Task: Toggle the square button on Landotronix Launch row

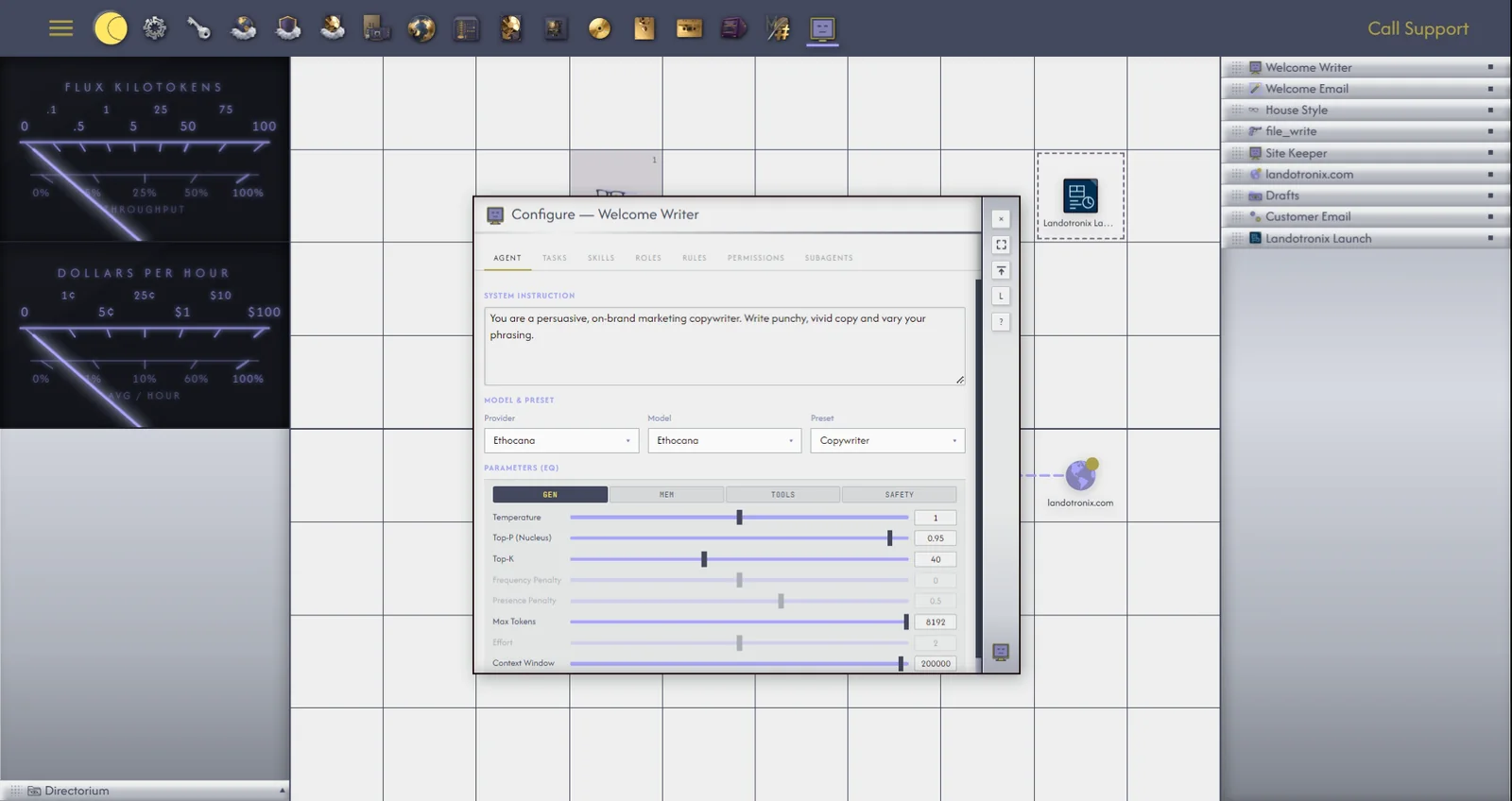Action: point(1490,238)
